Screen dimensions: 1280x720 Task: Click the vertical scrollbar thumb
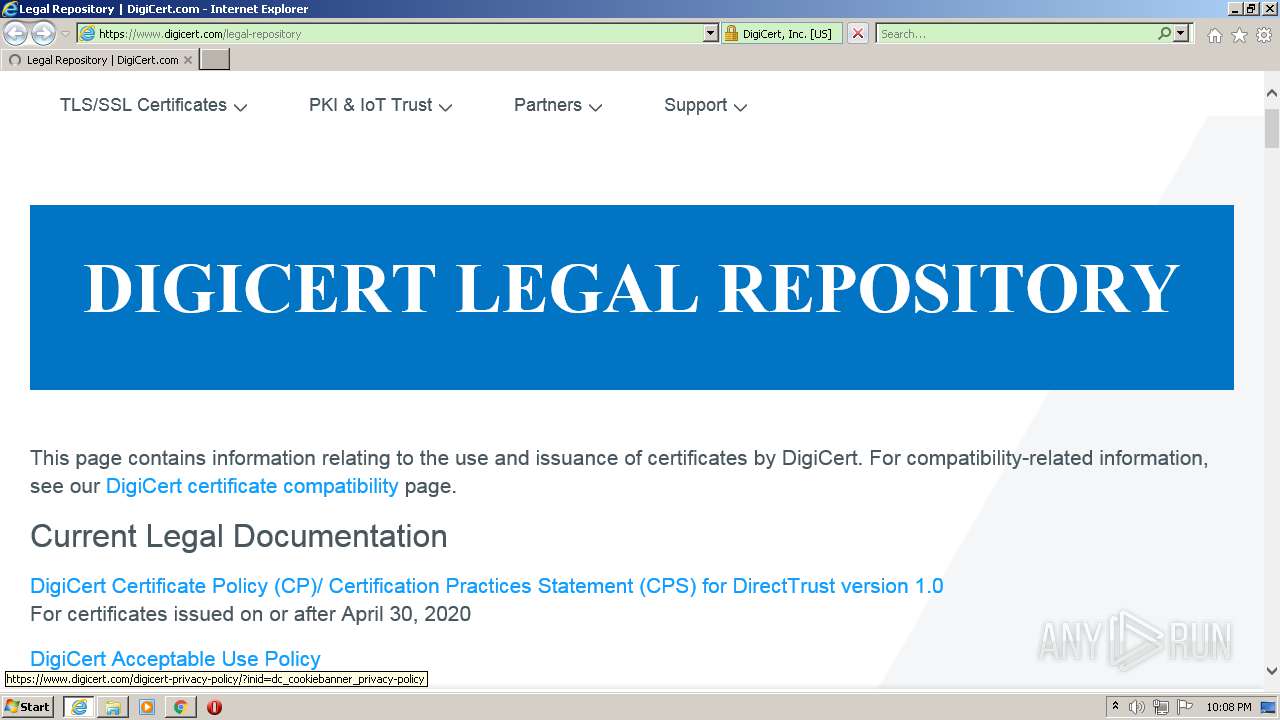coord(1271,128)
